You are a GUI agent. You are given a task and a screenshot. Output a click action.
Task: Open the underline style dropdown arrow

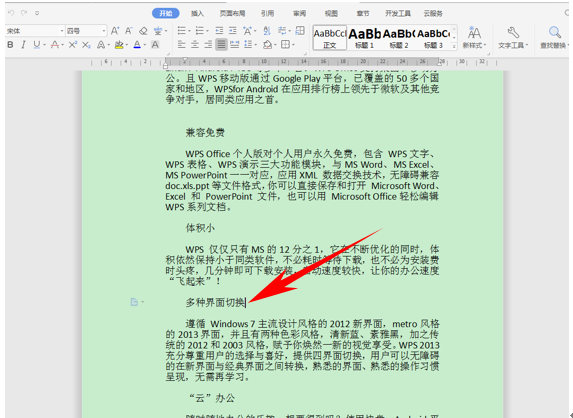point(44,45)
